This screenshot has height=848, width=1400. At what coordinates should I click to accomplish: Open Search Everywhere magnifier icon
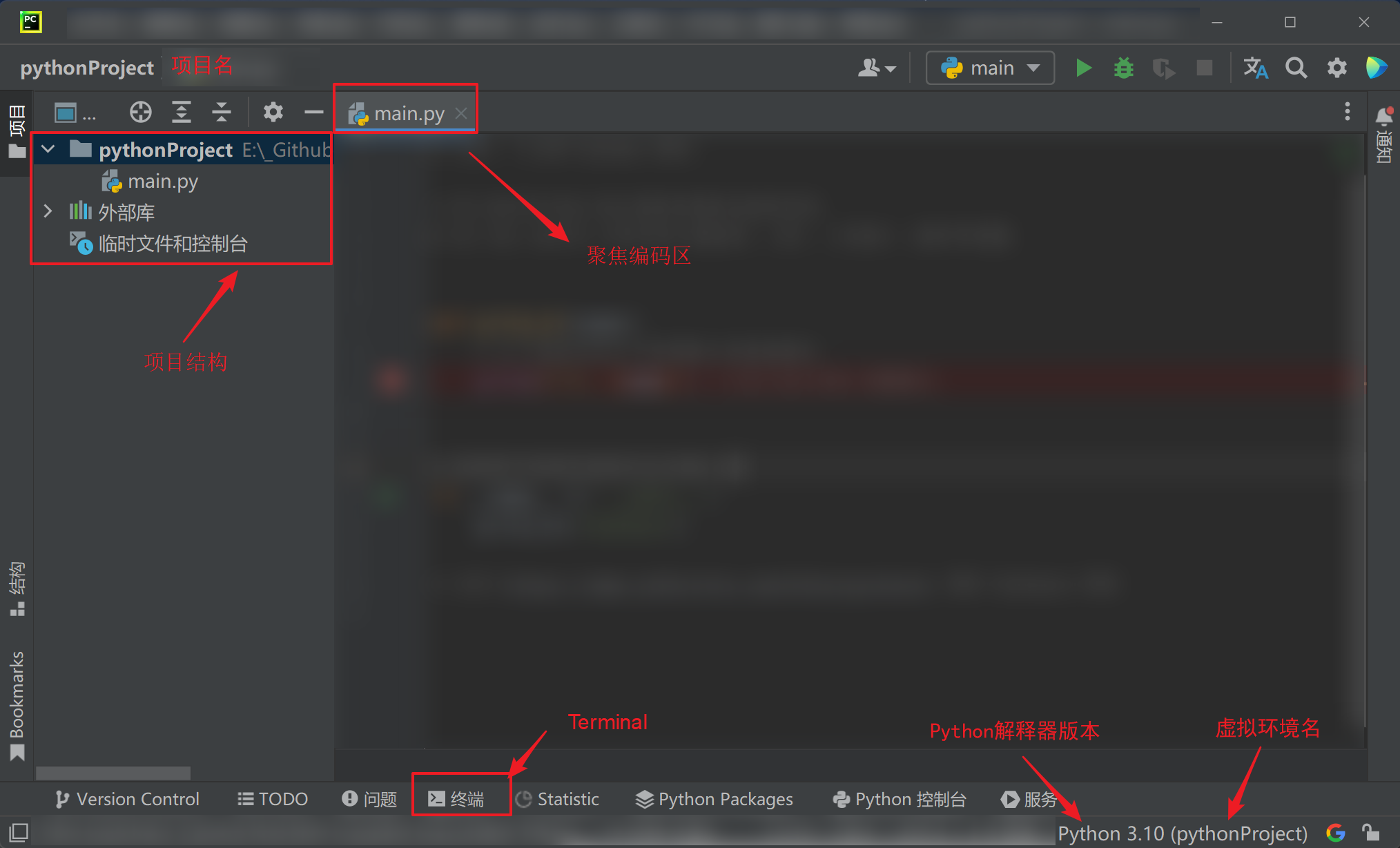coord(1296,68)
